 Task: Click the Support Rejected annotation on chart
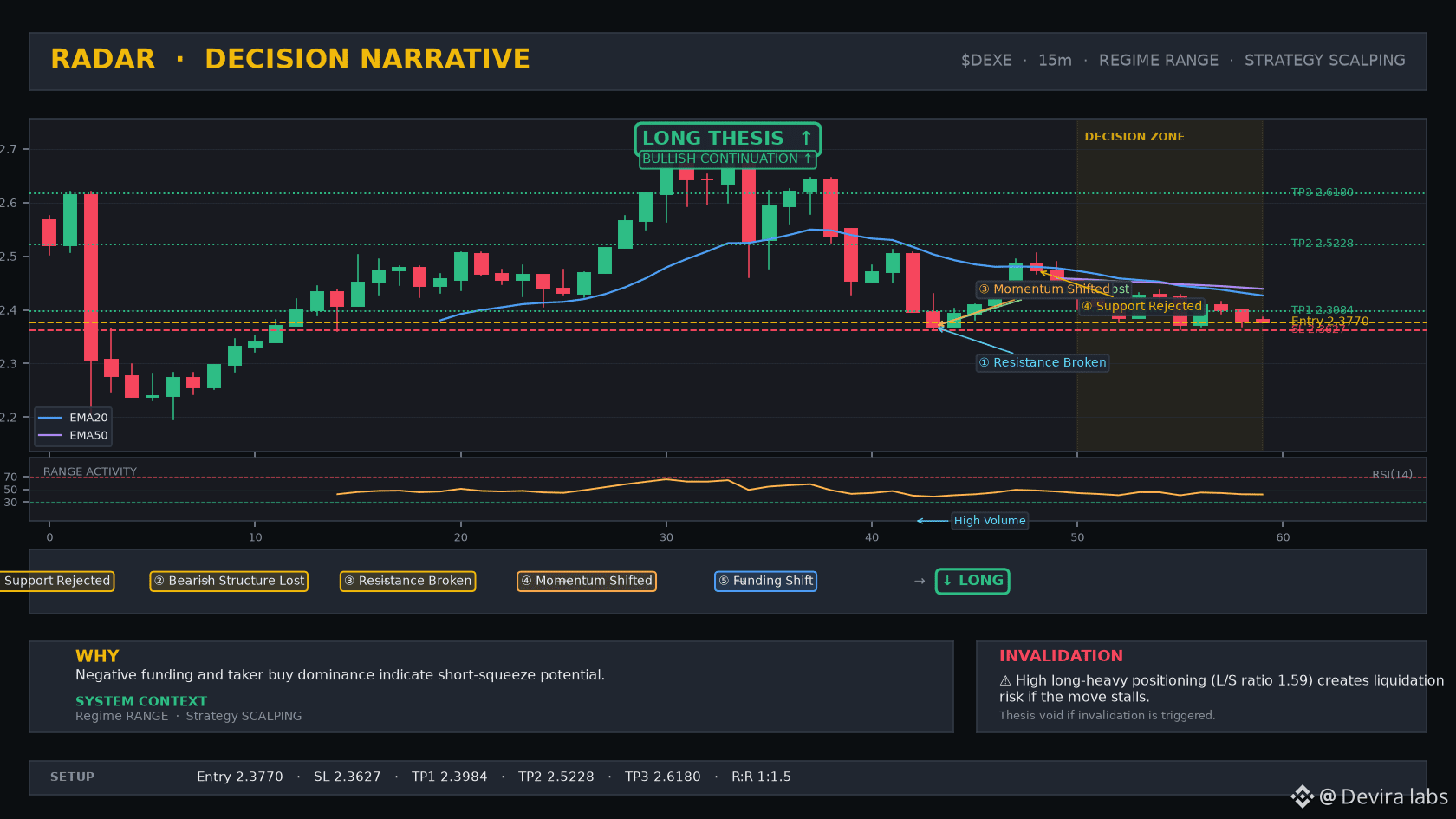click(x=1141, y=306)
